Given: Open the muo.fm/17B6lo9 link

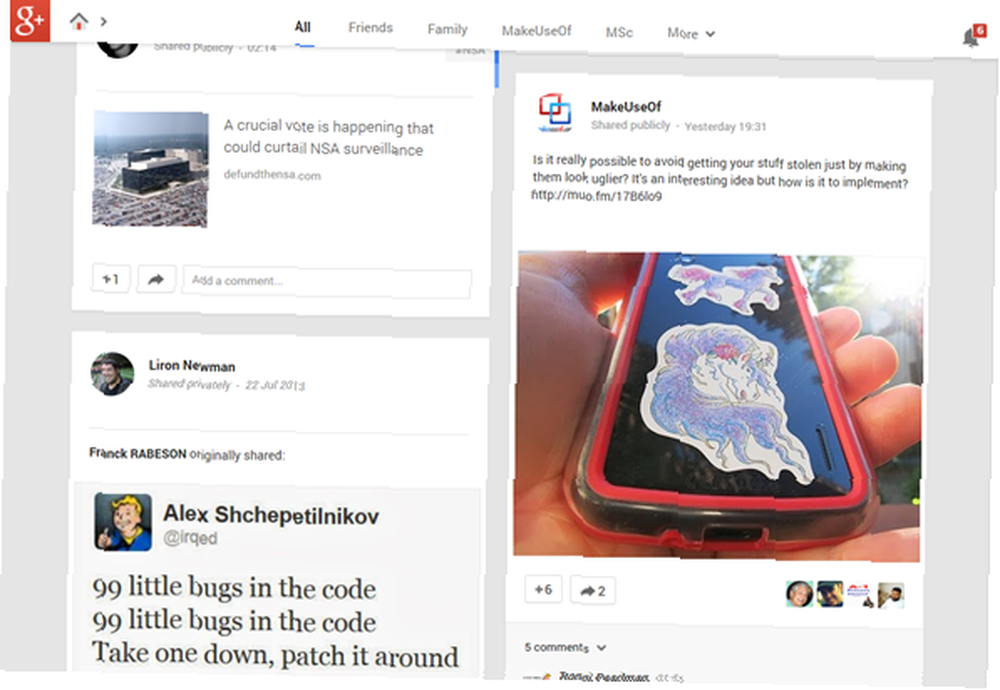Looking at the screenshot, I should click(x=596, y=195).
